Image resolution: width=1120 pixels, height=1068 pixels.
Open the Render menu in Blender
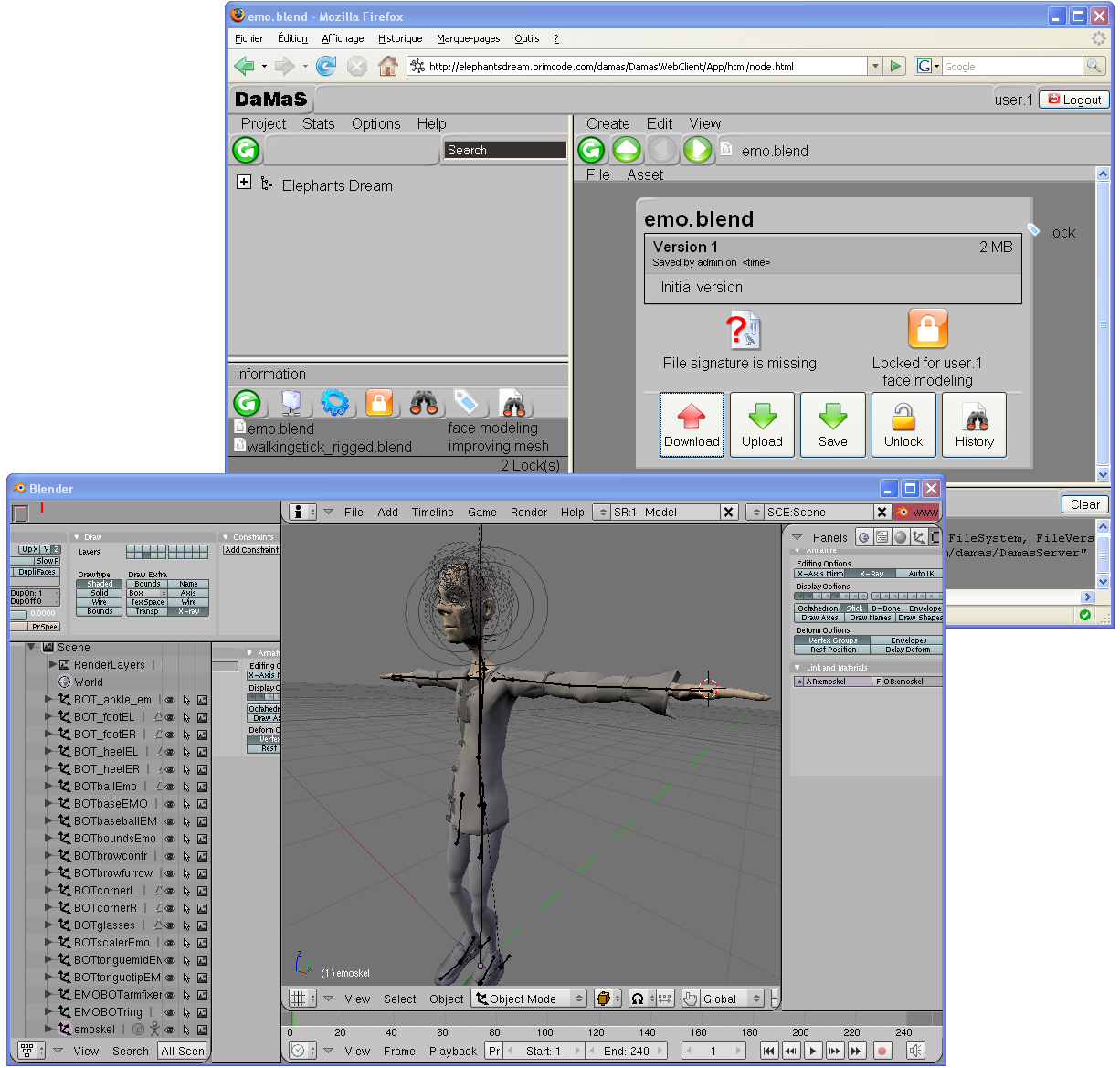[x=529, y=513]
